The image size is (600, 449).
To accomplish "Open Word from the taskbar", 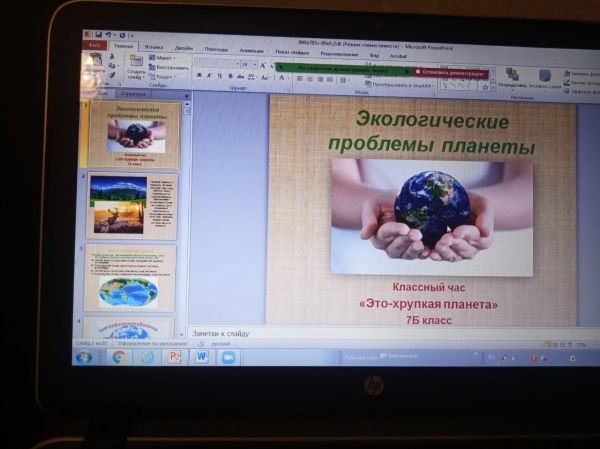I will point(201,357).
